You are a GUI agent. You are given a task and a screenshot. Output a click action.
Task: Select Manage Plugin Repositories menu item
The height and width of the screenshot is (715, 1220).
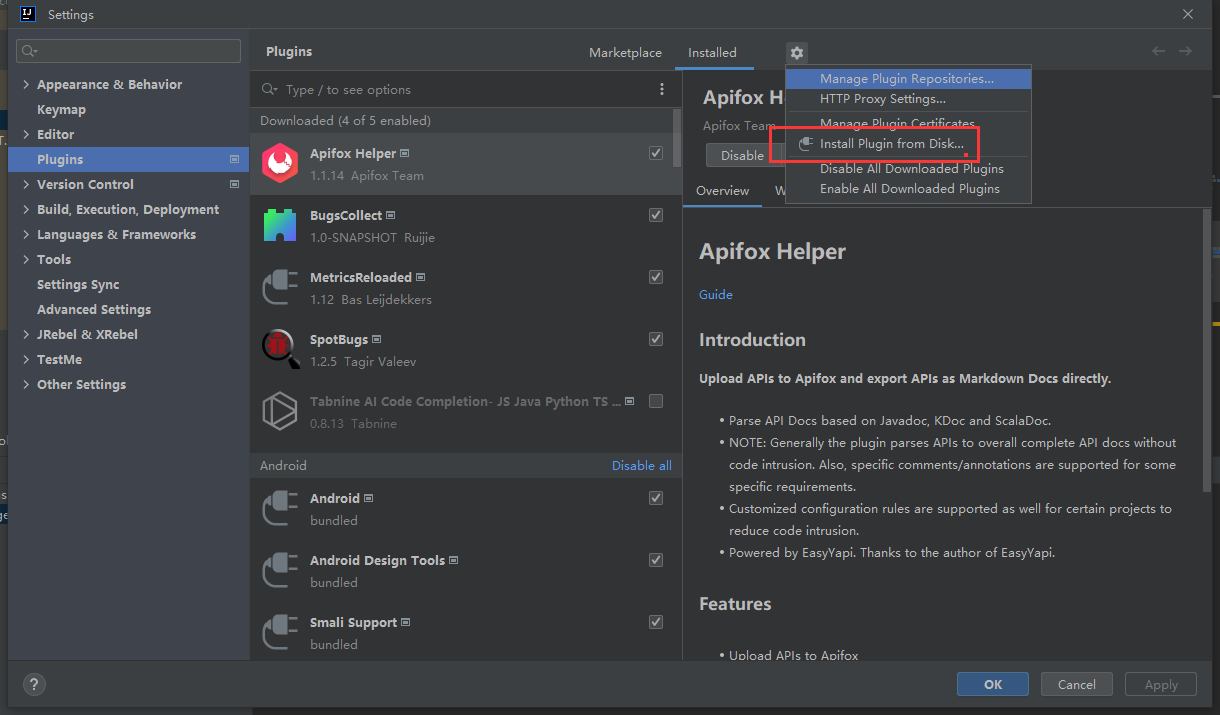pyautogui.click(x=908, y=79)
